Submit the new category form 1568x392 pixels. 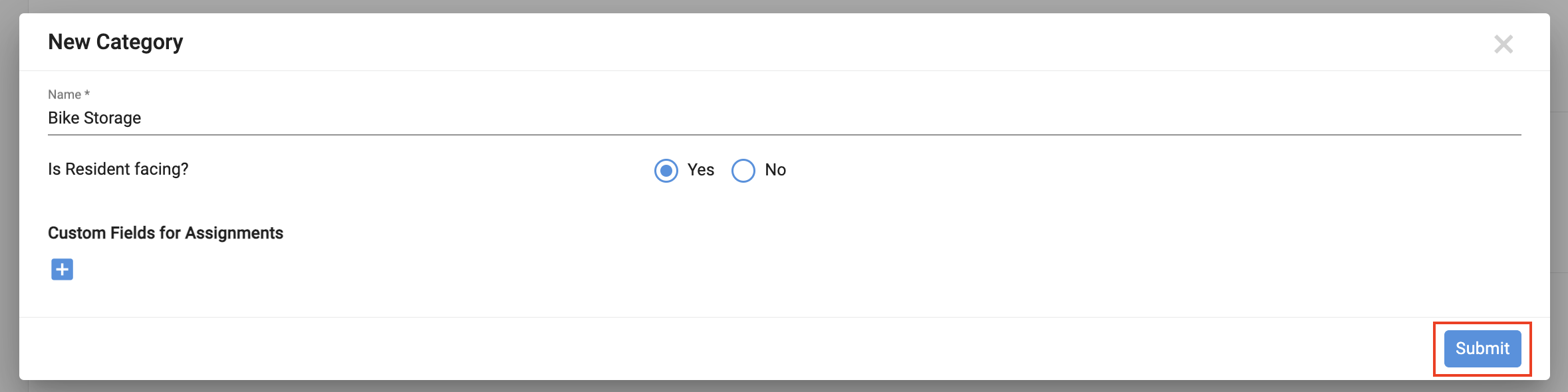point(1482,349)
